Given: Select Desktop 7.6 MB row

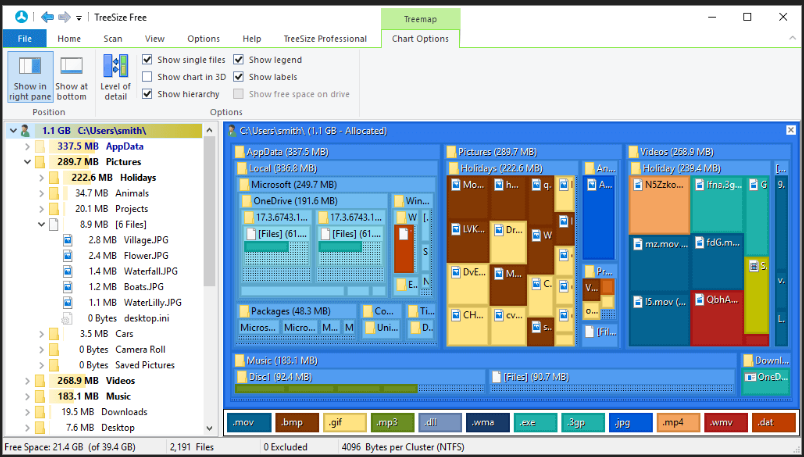Looking at the screenshot, I should [105, 427].
